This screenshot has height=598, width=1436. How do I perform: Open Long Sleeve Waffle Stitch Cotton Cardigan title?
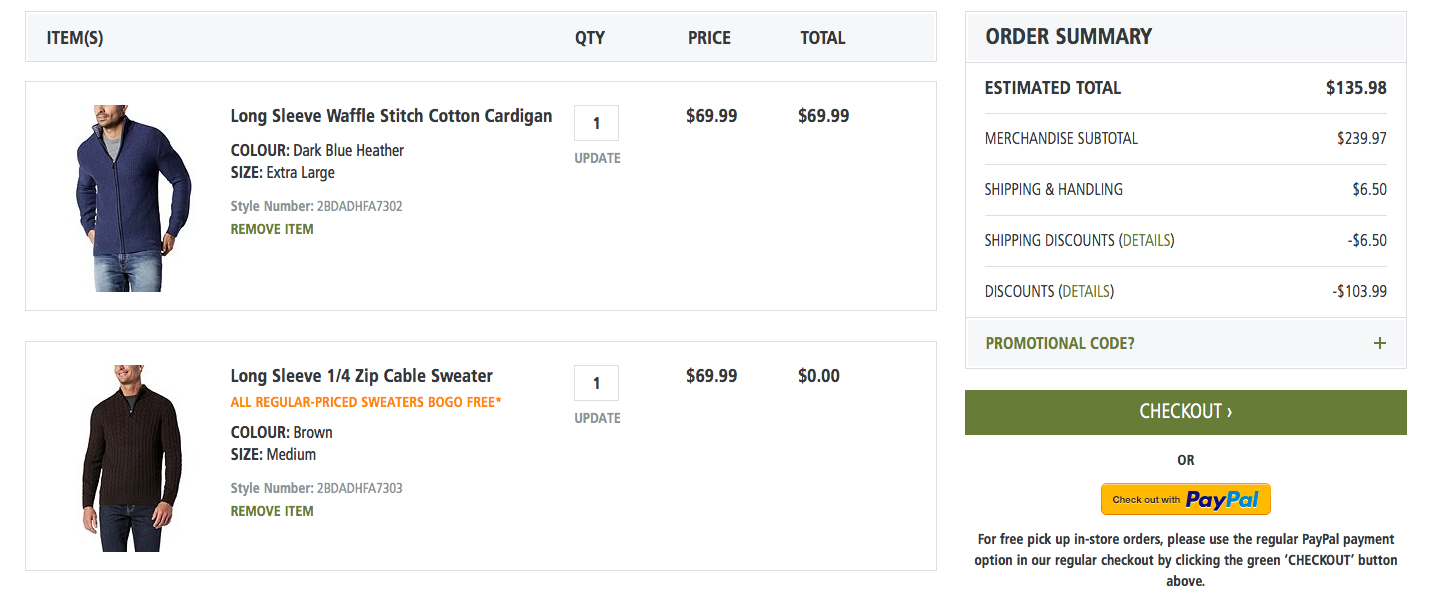click(x=391, y=116)
